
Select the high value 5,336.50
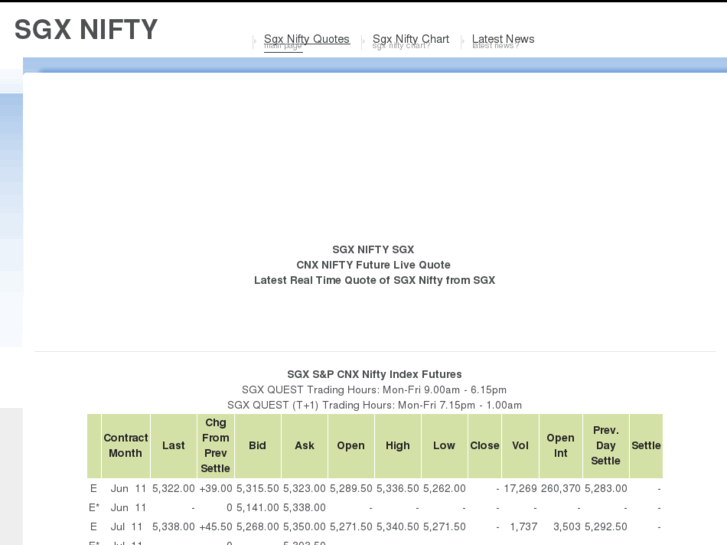pos(398,488)
